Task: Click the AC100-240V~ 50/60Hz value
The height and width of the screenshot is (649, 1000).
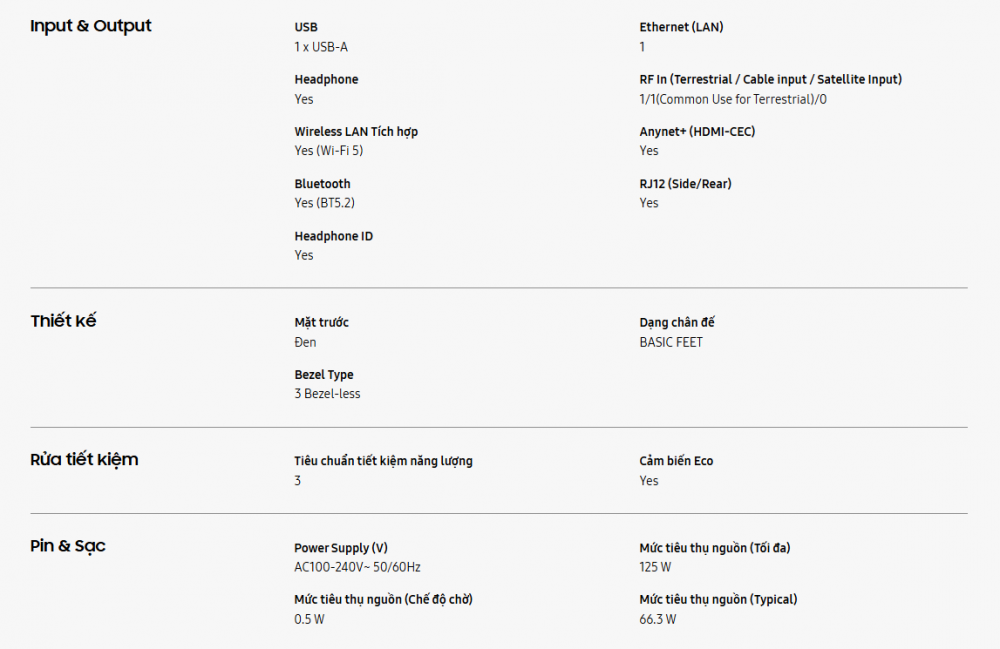Action: [357, 567]
